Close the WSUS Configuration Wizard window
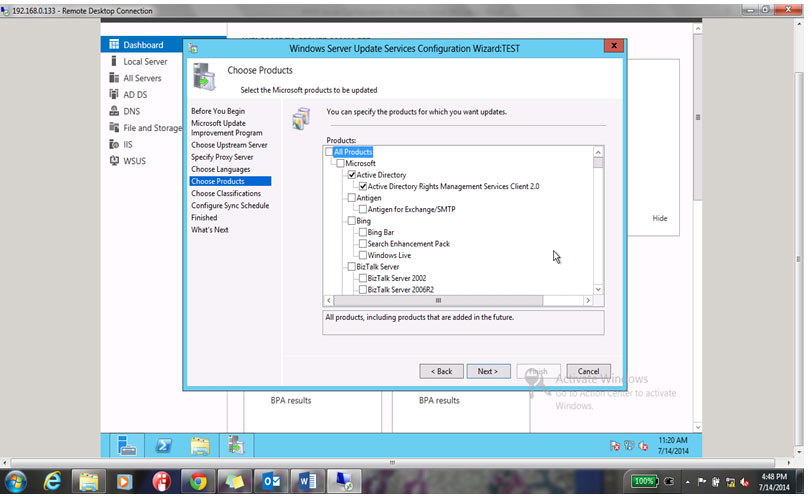 tap(614, 45)
